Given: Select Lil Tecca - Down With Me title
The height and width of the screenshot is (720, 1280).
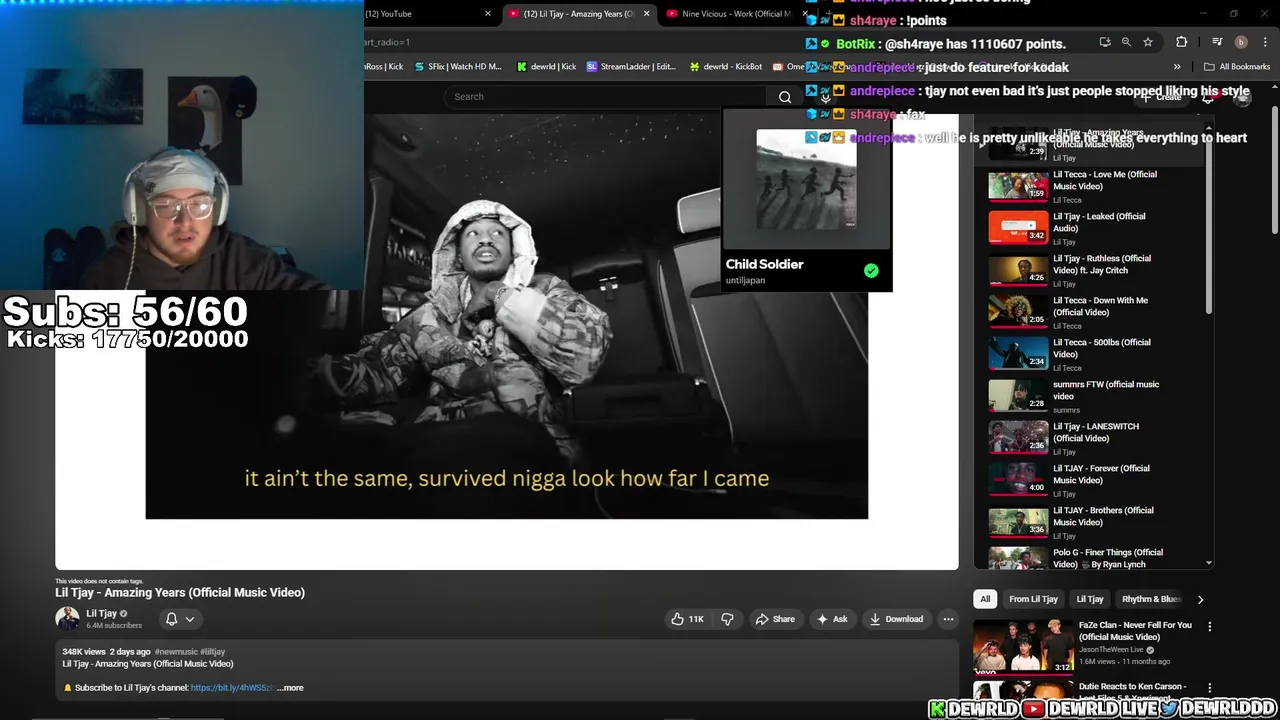Looking at the screenshot, I should coord(1100,306).
